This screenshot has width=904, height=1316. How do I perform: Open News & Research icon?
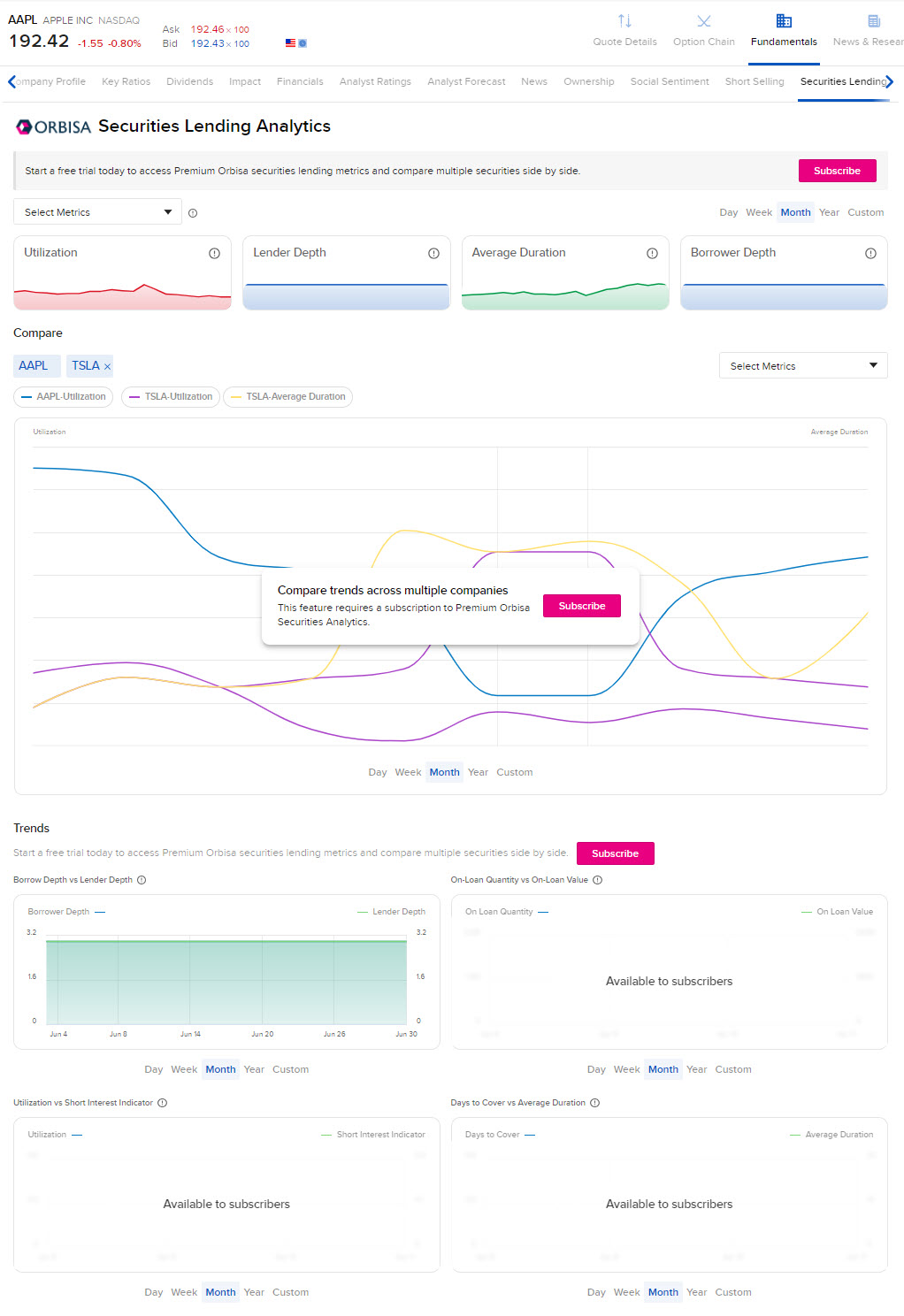coord(874,21)
